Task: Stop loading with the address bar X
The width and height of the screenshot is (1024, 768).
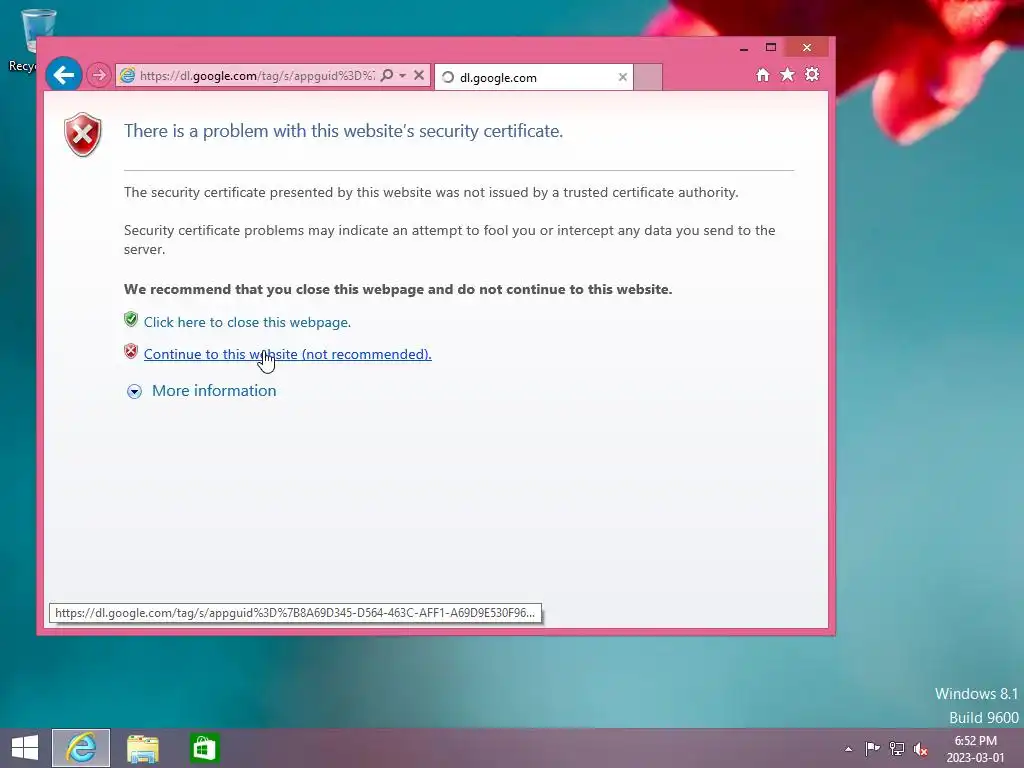Action: pyautogui.click(x=419, y=76)
